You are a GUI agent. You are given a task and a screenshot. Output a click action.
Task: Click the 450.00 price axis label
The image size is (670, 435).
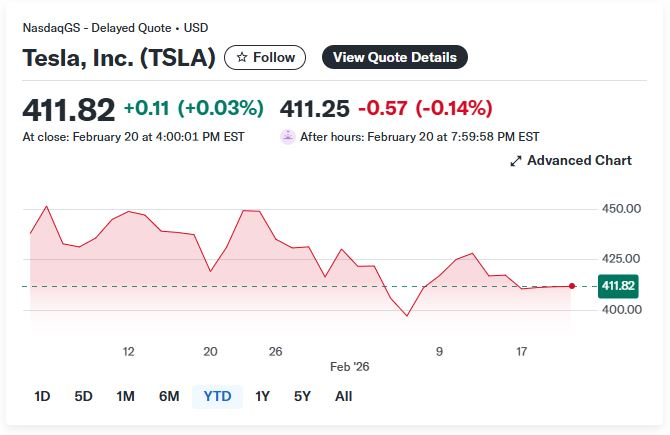click(620, 208)
